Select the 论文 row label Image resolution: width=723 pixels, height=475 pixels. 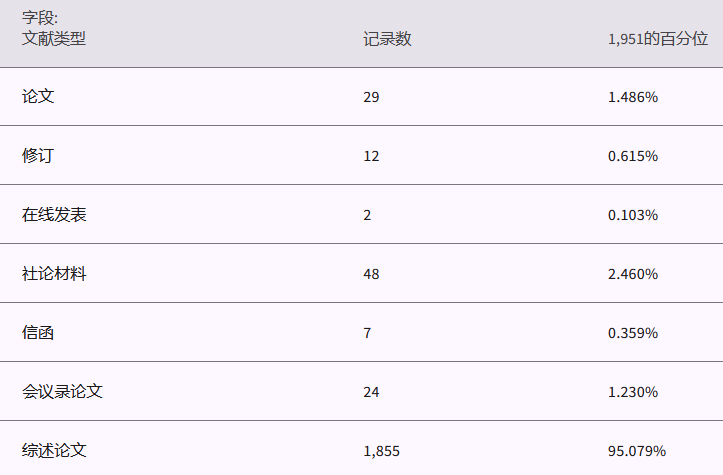[38, 97]
